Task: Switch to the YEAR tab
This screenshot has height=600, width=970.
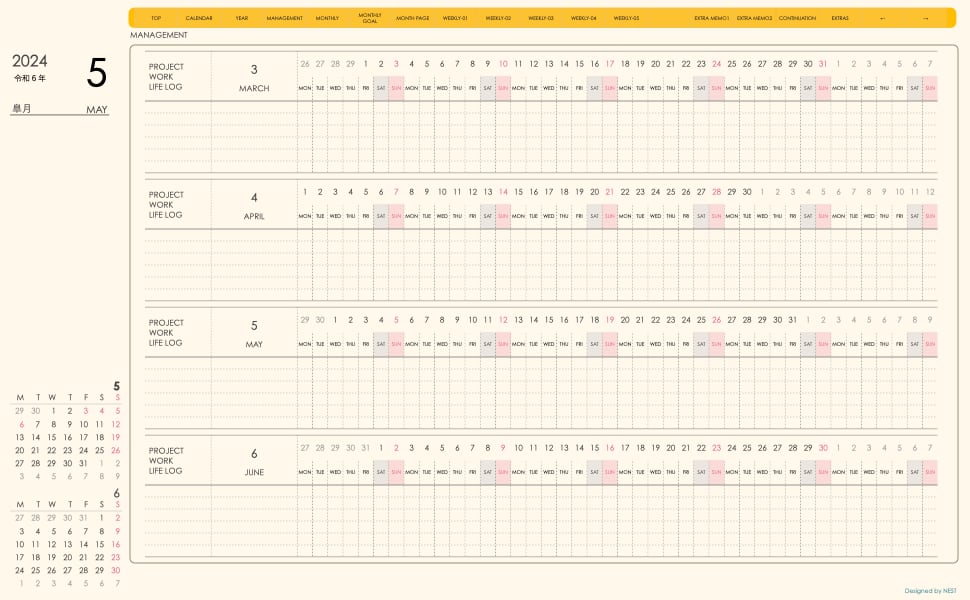Action: 241,18
